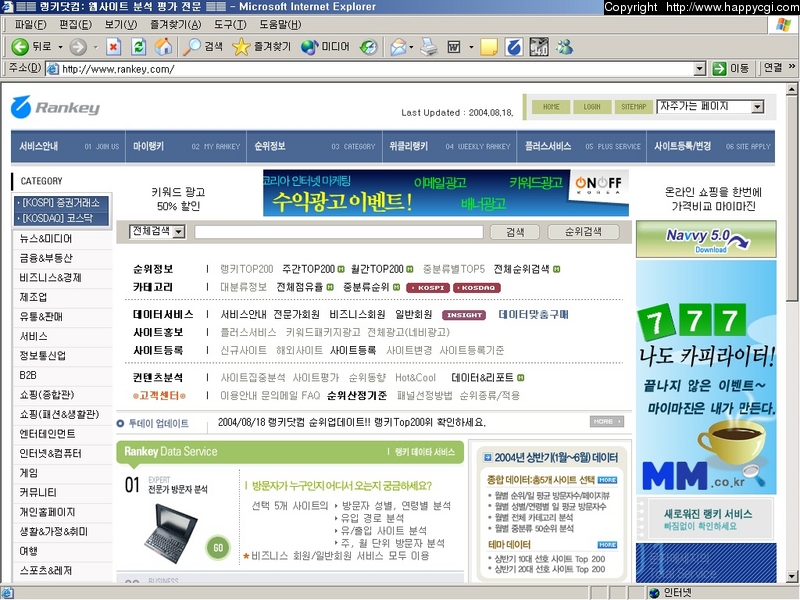Click the Forward arrow in the toolbar
The image size is (800, 600).
point(78,47)
